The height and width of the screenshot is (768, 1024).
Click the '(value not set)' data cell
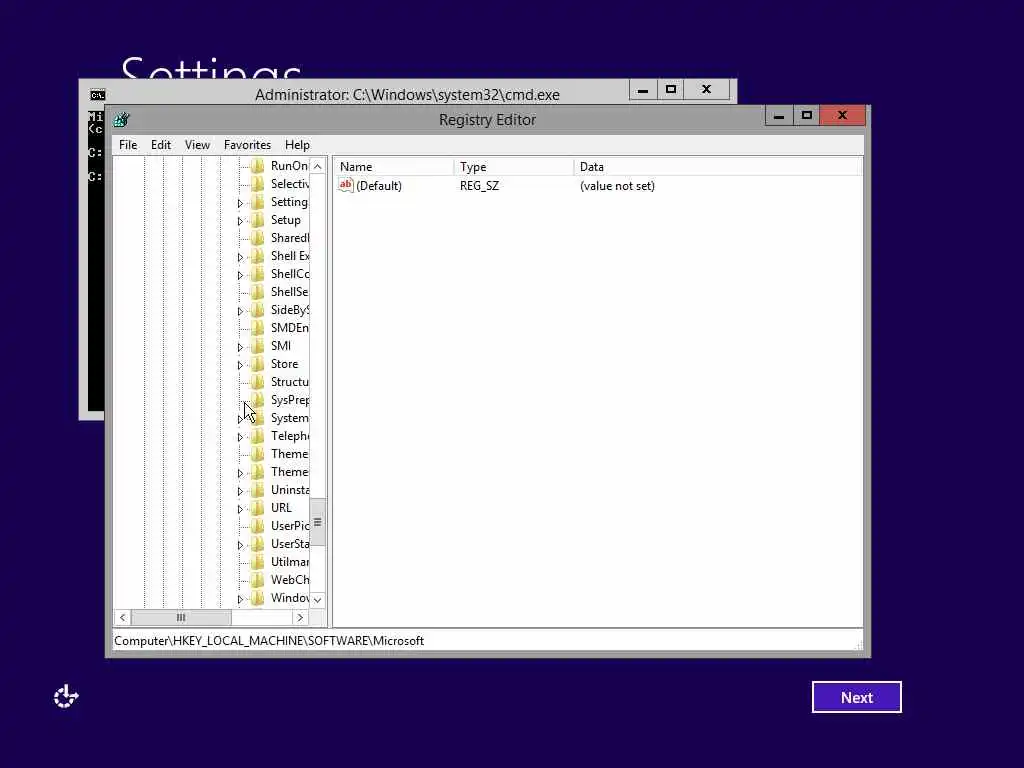click(617, 185)
